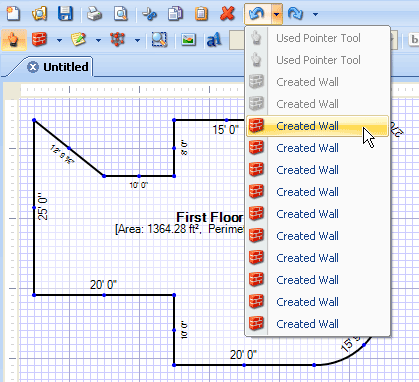Open a file with the folder icon
Viewport: 419px width, 382px height.
coord(39,14)
